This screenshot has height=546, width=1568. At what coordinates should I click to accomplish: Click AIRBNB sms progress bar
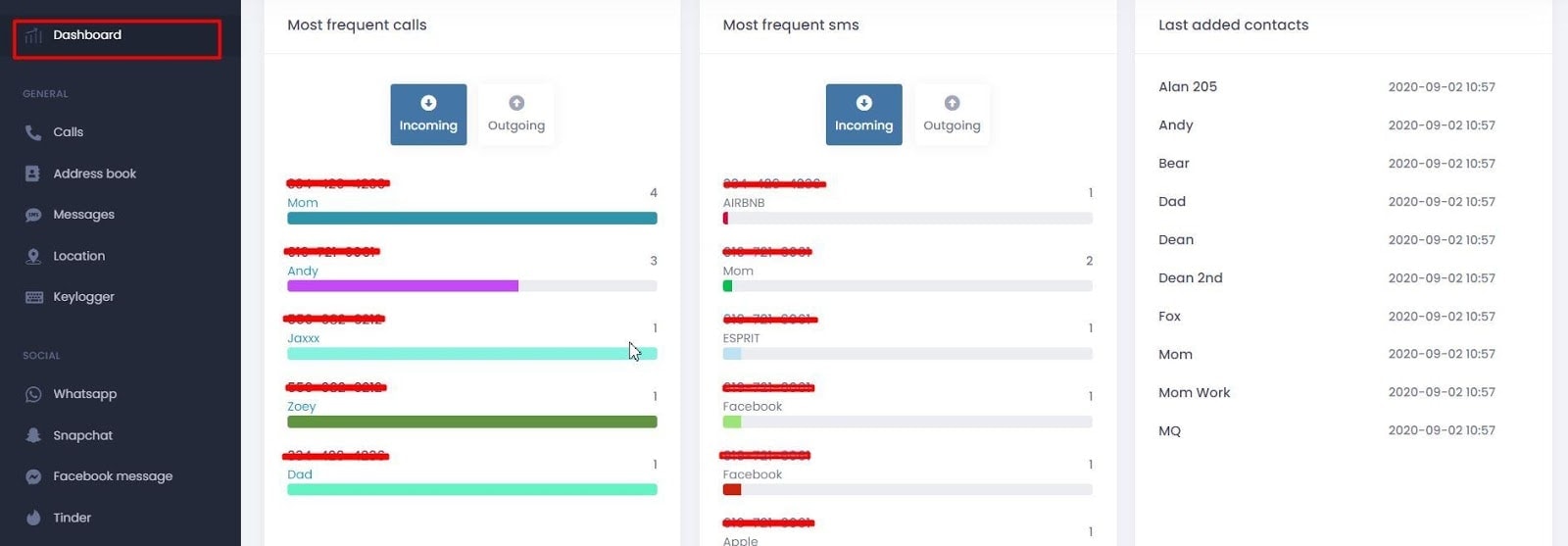[x=907, y=219]
